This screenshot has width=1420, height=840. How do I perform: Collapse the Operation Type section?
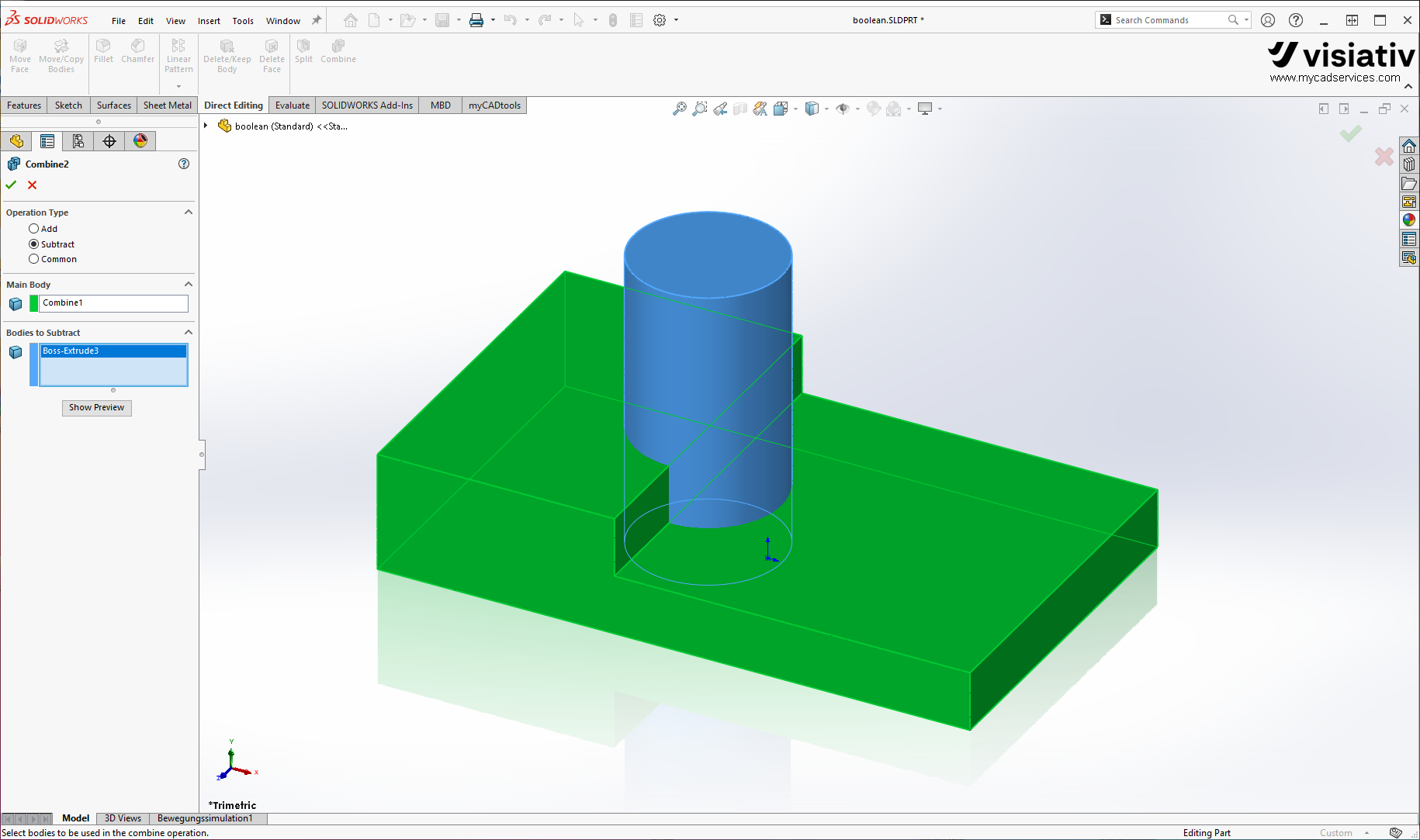click(188, 212)
